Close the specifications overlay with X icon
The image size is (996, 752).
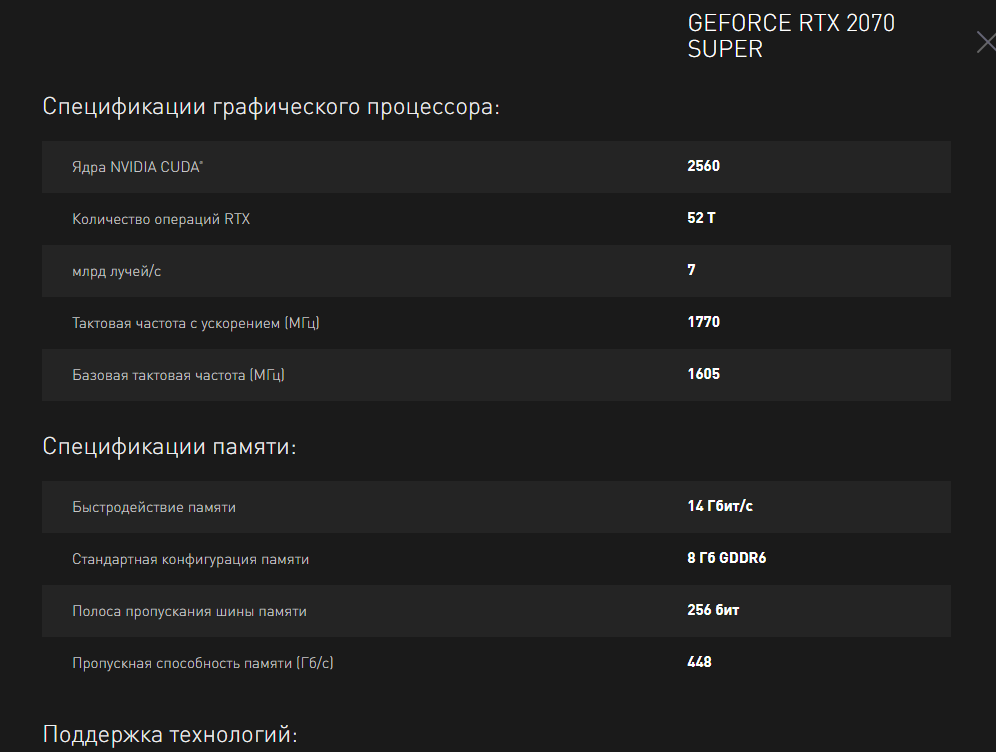click(x=986, y=43)
